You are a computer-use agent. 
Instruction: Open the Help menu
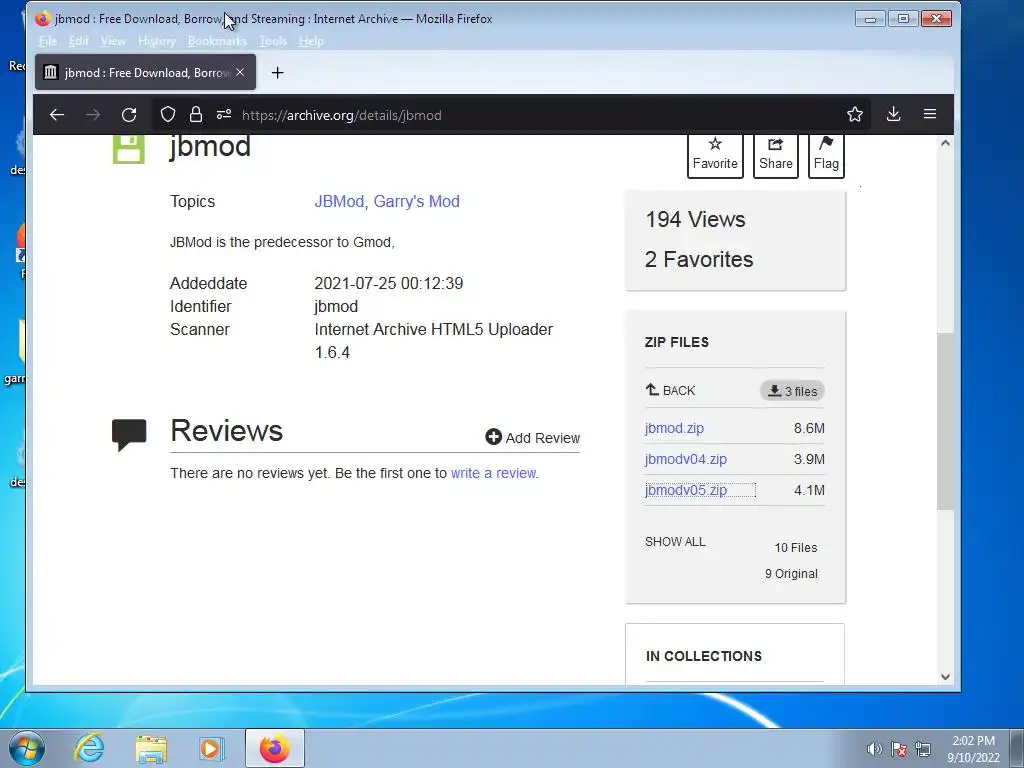click(311, 41)
